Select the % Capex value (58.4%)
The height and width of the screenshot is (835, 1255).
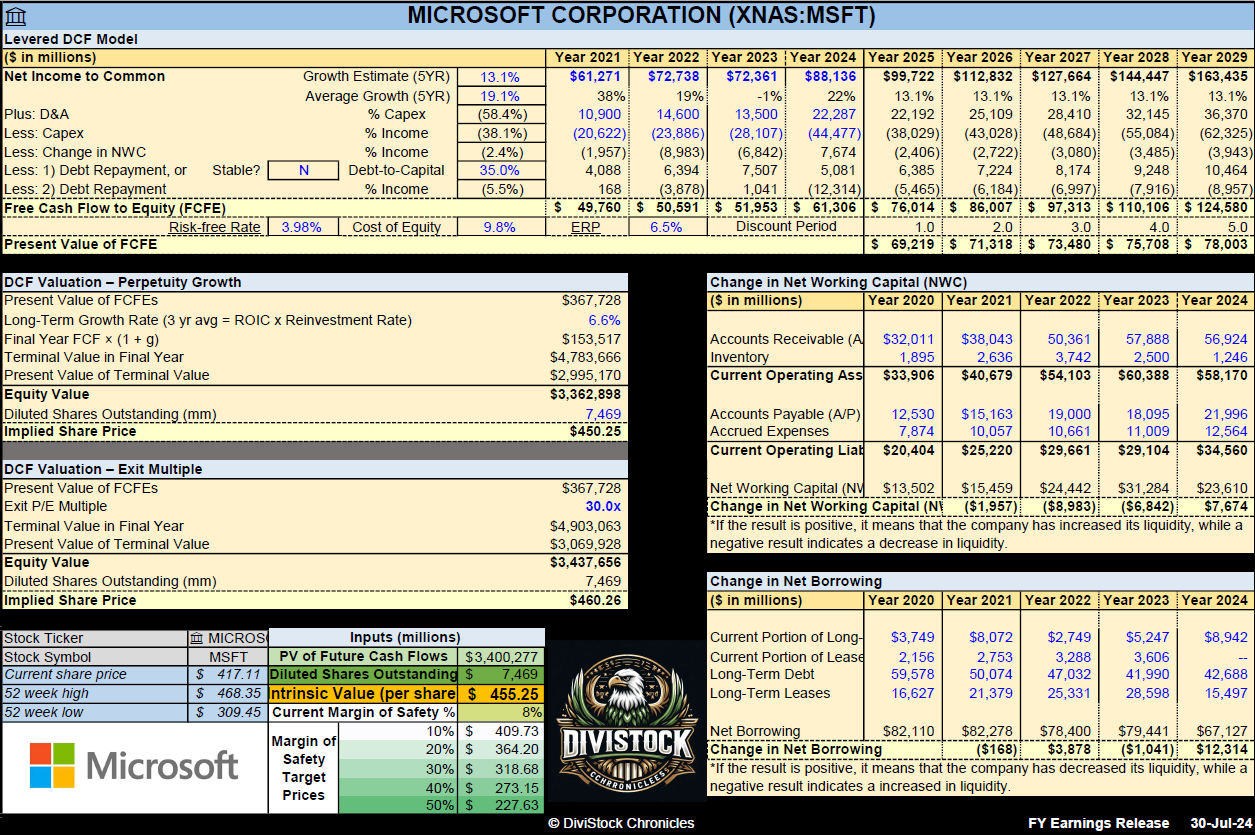[x=499, y=115]
